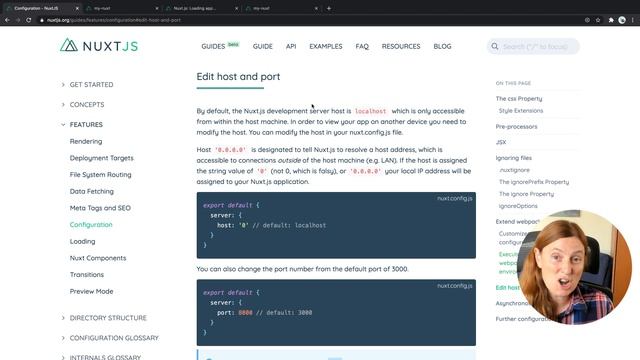Open the FAQ nav item

[x=362, y=47]
